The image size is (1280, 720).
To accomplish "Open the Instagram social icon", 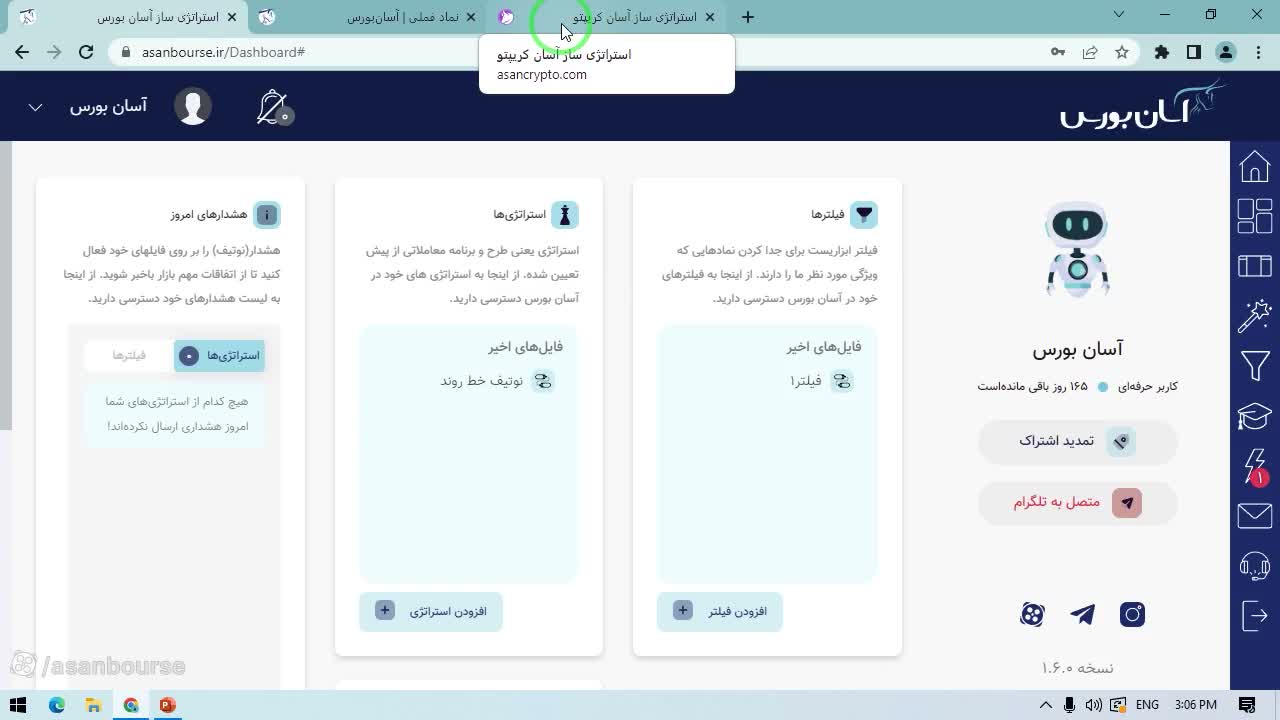I will (x=1132, y=614).
